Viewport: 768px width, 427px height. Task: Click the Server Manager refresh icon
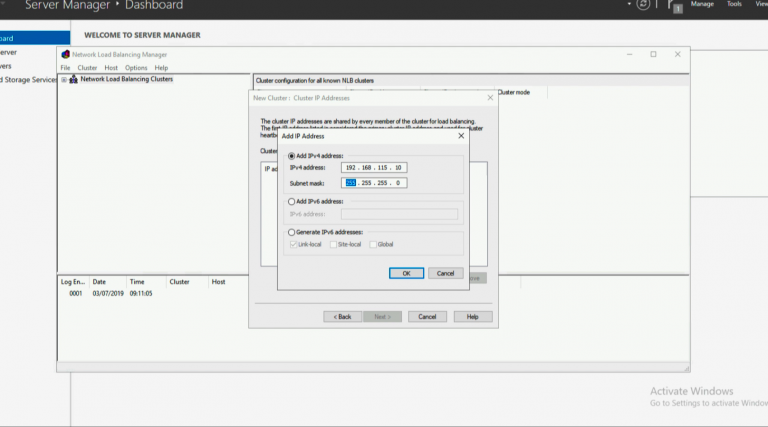tap(643, 5)
